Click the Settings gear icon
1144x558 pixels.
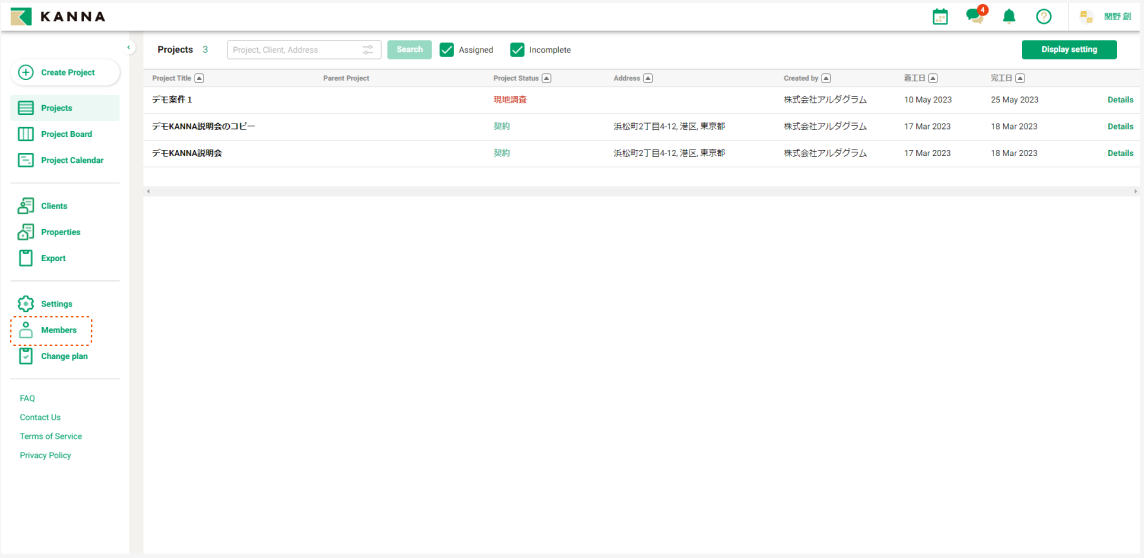(x=26, y=304)
